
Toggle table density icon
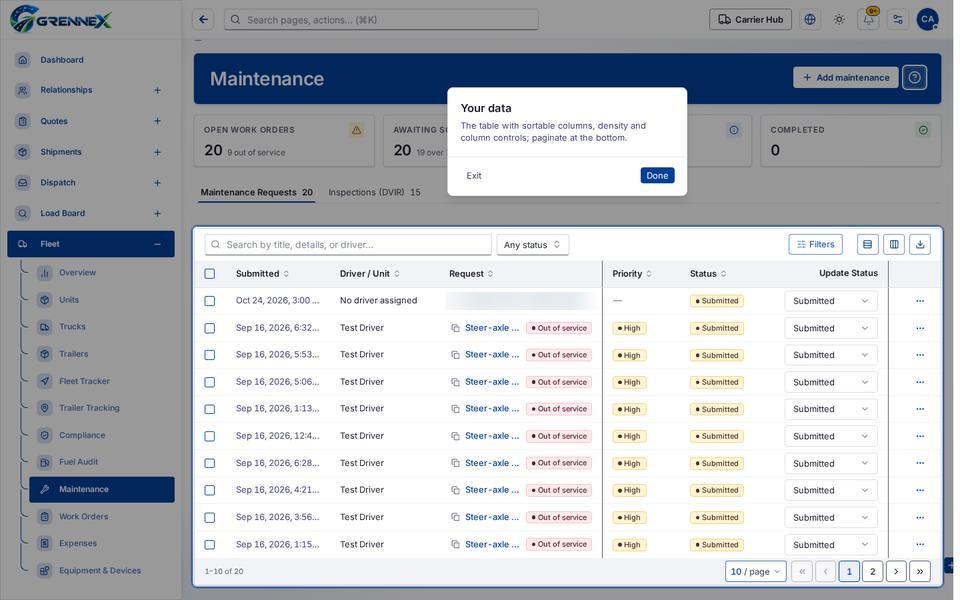(x=868, y=244)
